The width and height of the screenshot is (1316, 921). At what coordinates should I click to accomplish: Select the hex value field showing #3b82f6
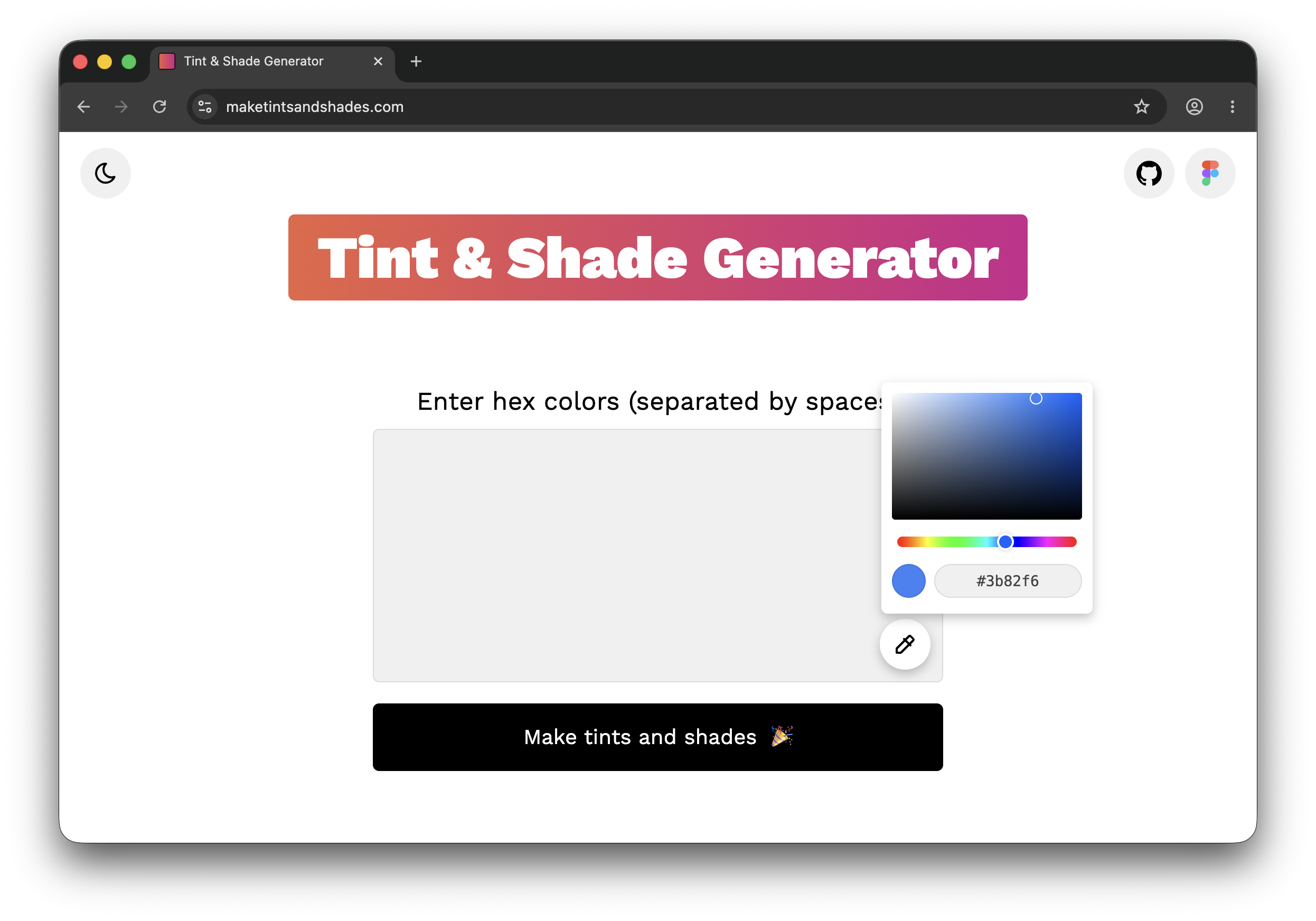point(1008,580)
